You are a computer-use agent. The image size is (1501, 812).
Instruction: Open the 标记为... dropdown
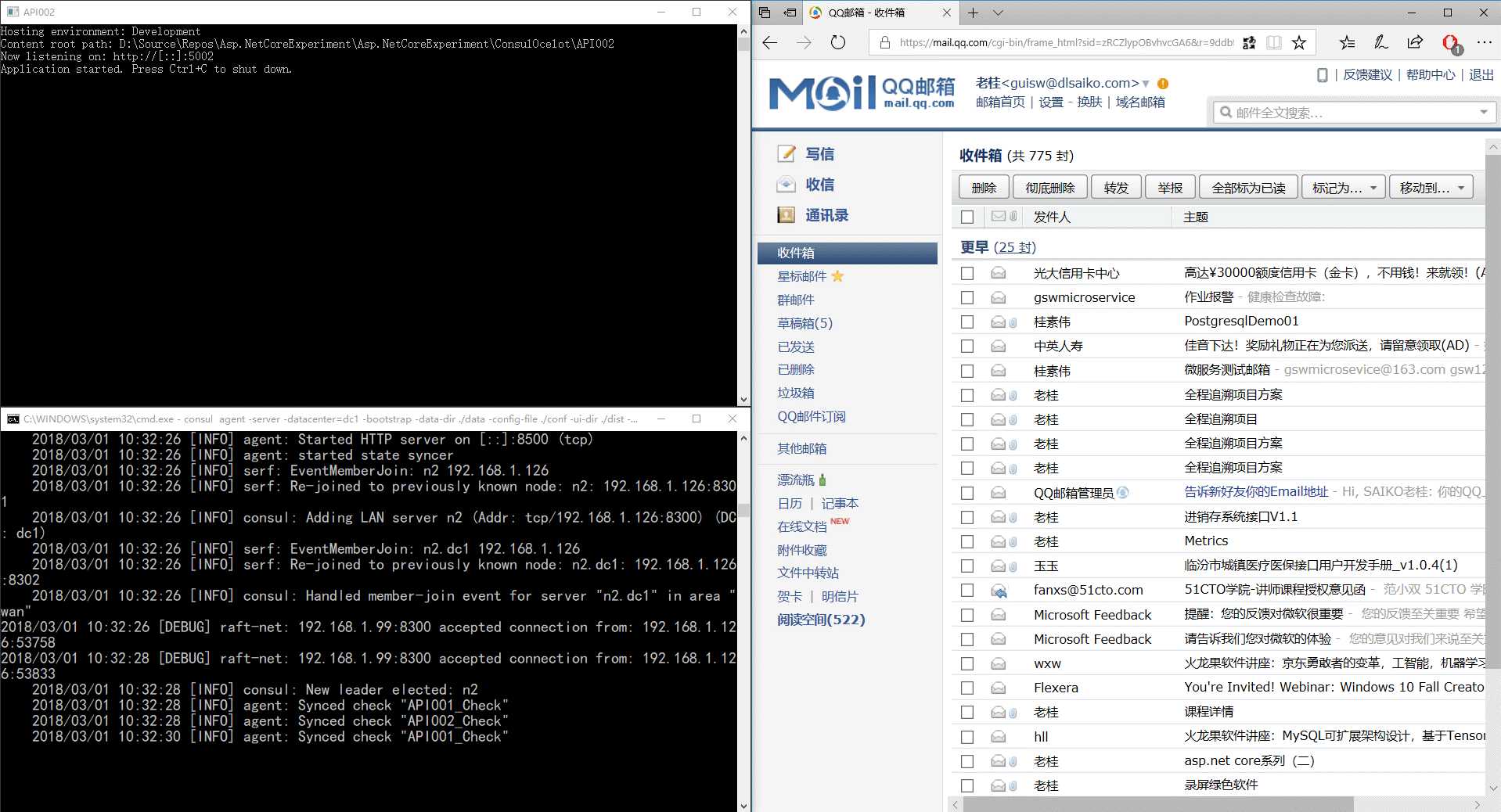(x=1344, y=188)
